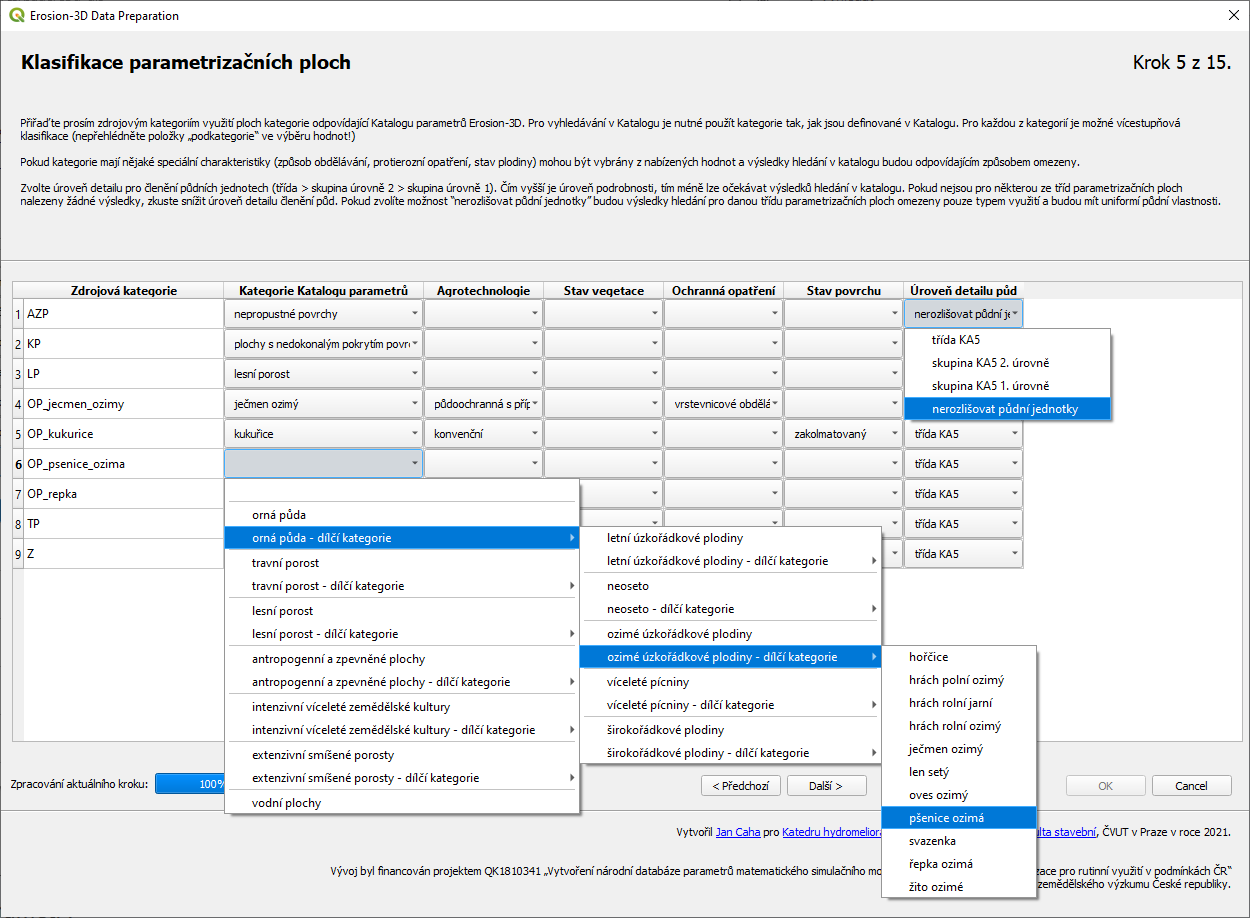The width and height of the screenshot is (1250, 918).
Task: Select 'orná půda' menu entry
Action: pos(402,515)
